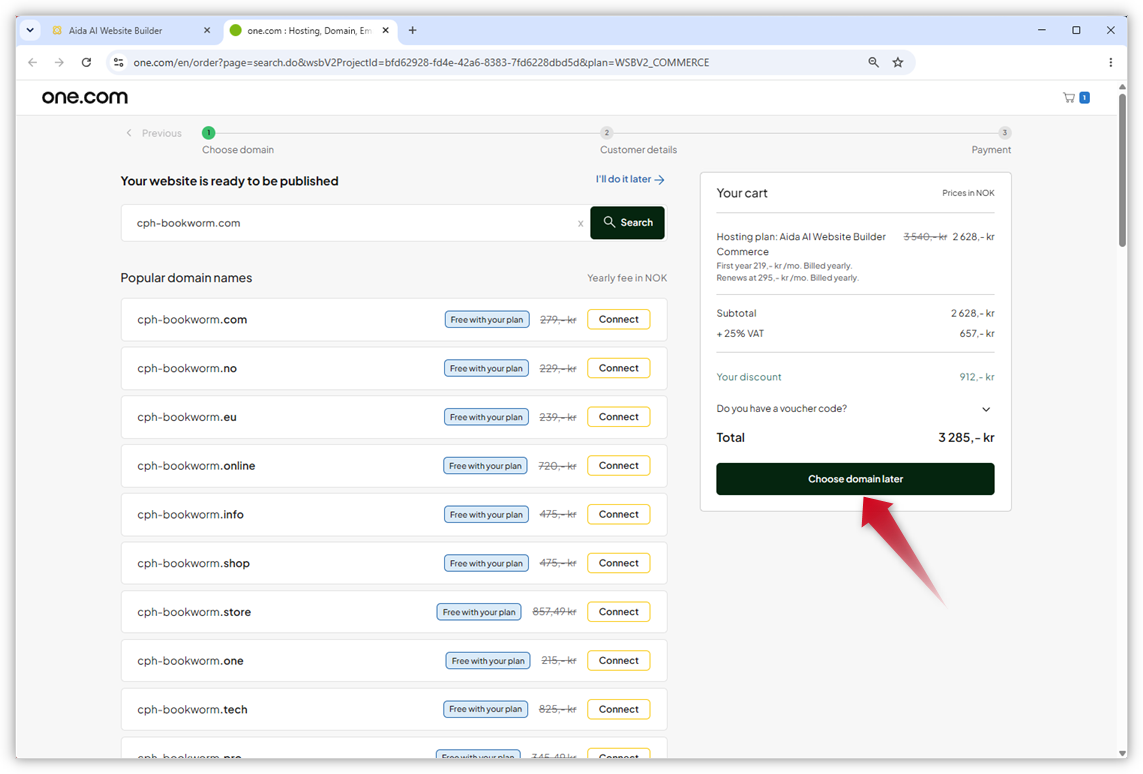
Task: Connect cph-bookworm.one domain
Action: 618,660
